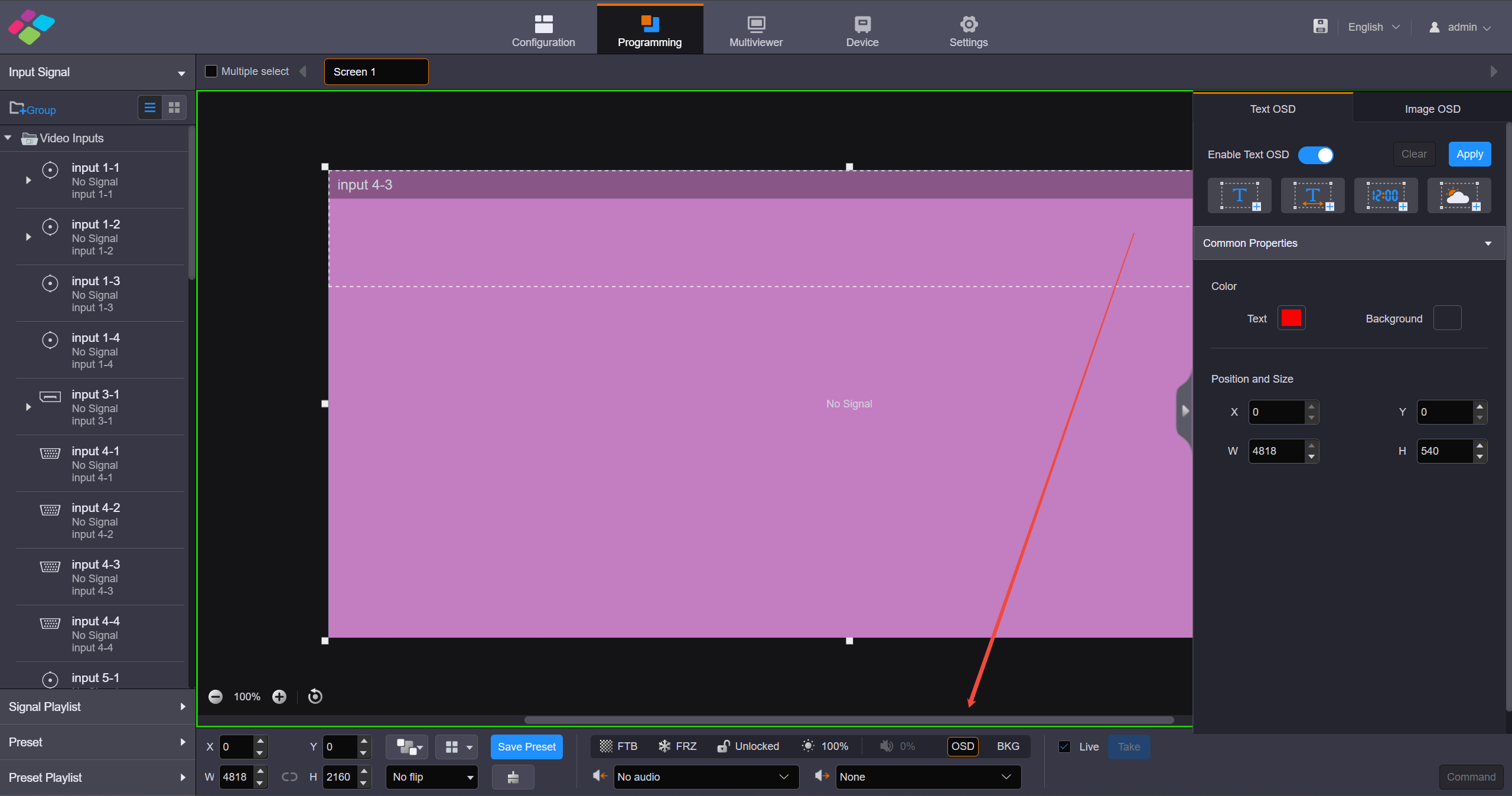The width and height of the screenshot is (1512, 796).
Task: Uncheck the Live checkbox
Action: 1064,746
